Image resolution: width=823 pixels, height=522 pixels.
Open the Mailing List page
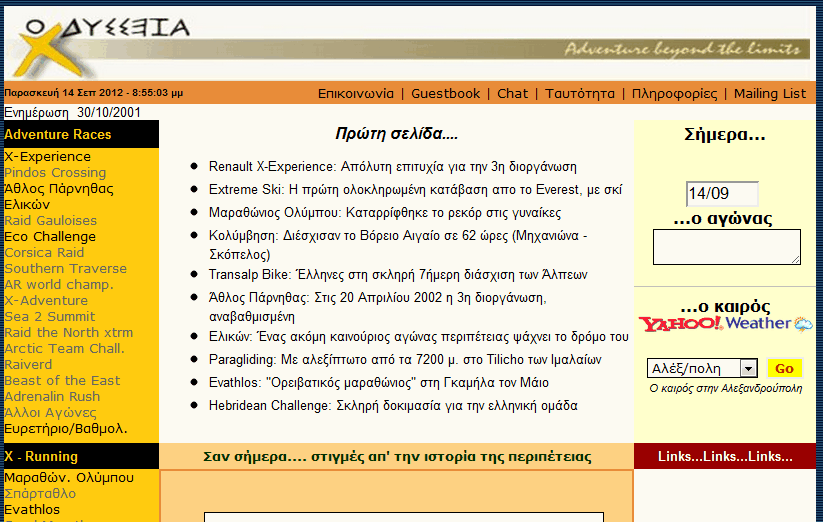point(769,93)
